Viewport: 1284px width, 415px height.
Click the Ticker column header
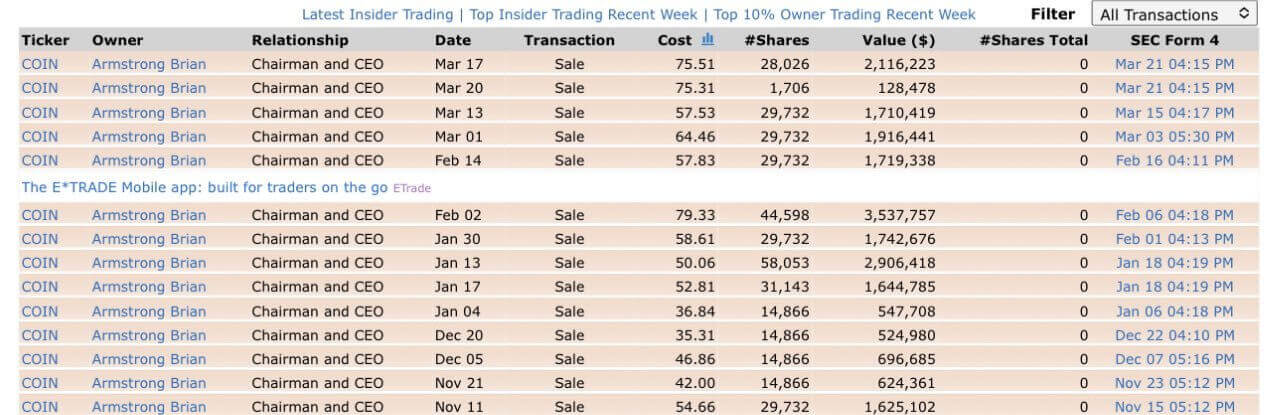coord(45,40)
